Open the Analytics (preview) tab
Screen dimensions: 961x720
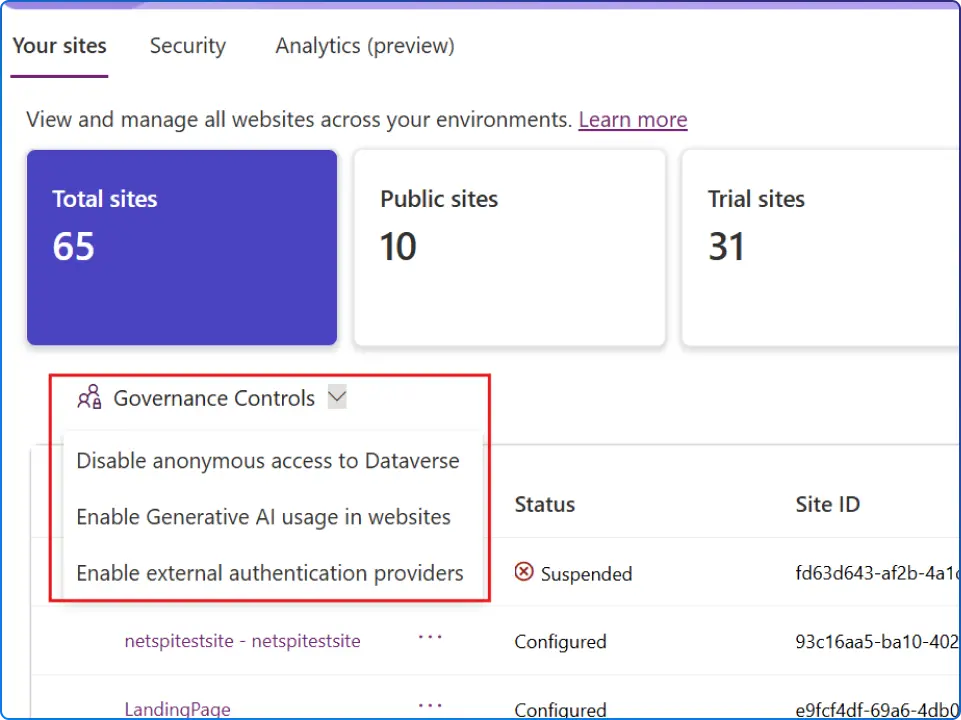364,45
